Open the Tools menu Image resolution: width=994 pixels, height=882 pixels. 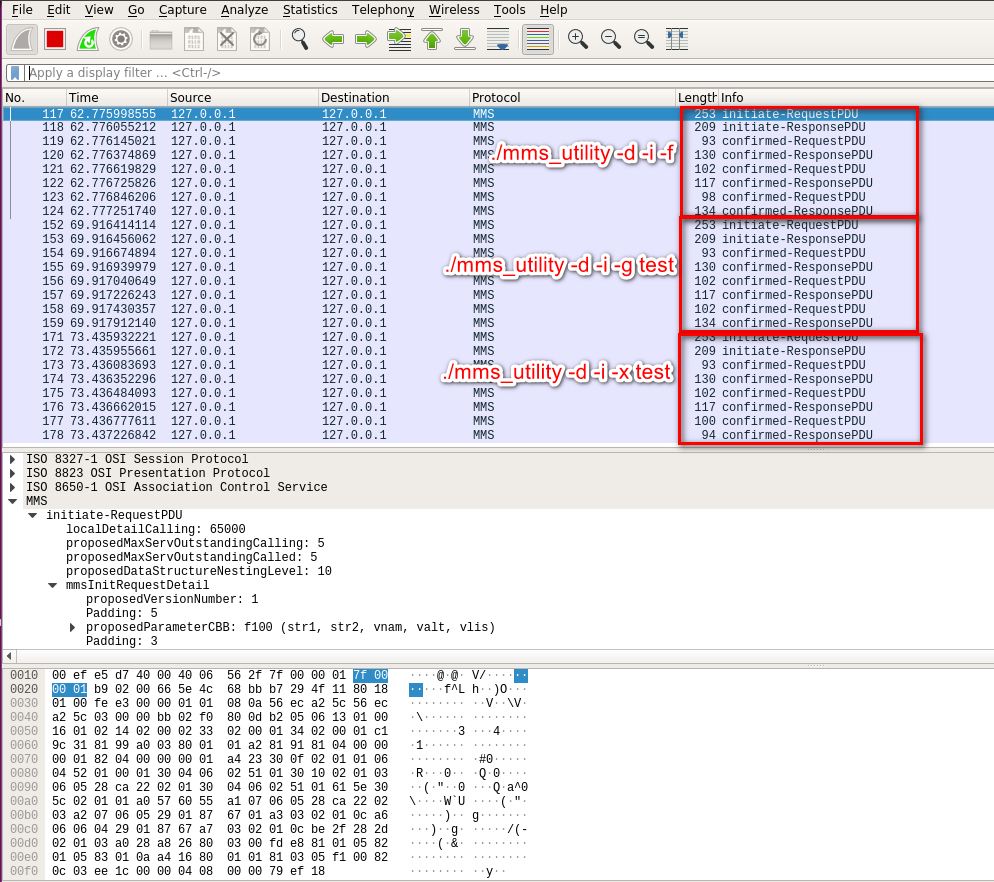click(510, 10)
